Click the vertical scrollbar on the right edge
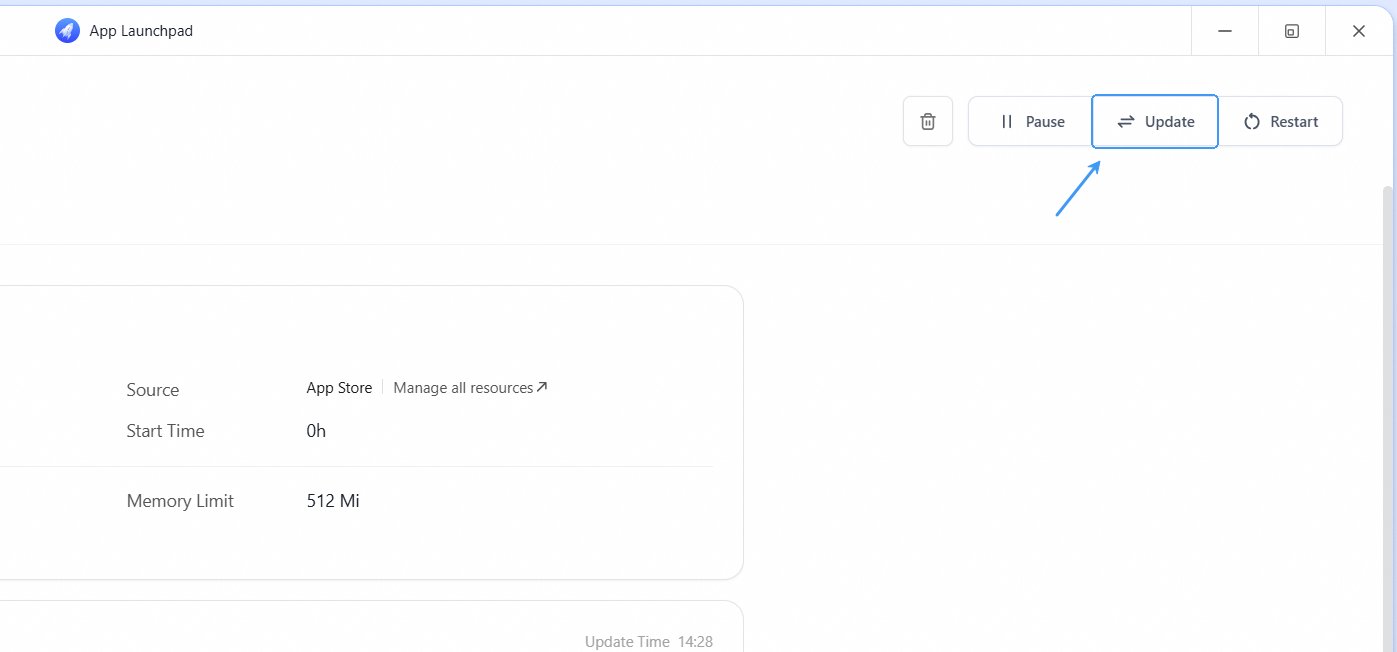Viewport: 1397px width, 652px height. 1387,400
